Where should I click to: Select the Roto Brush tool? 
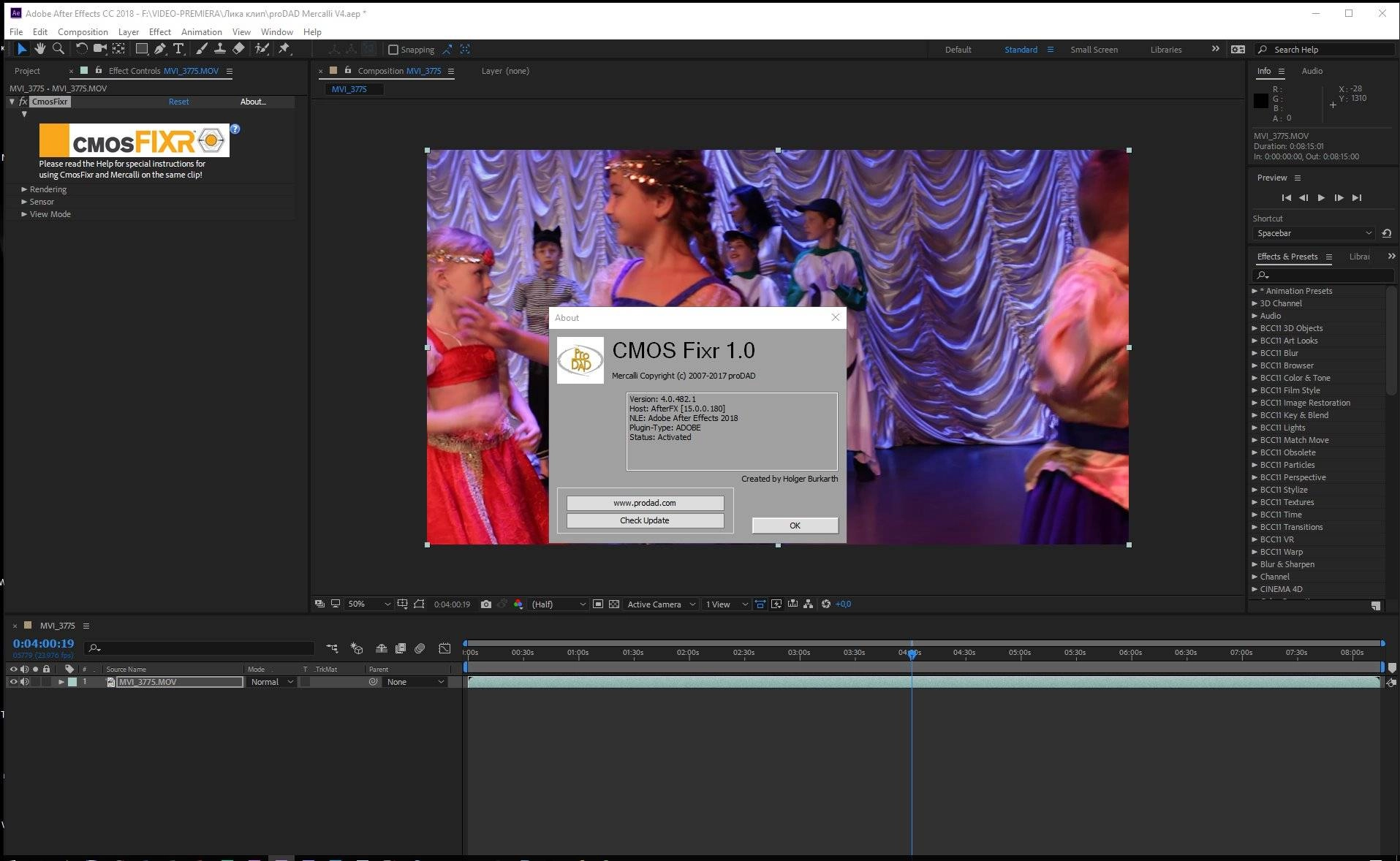262,49
